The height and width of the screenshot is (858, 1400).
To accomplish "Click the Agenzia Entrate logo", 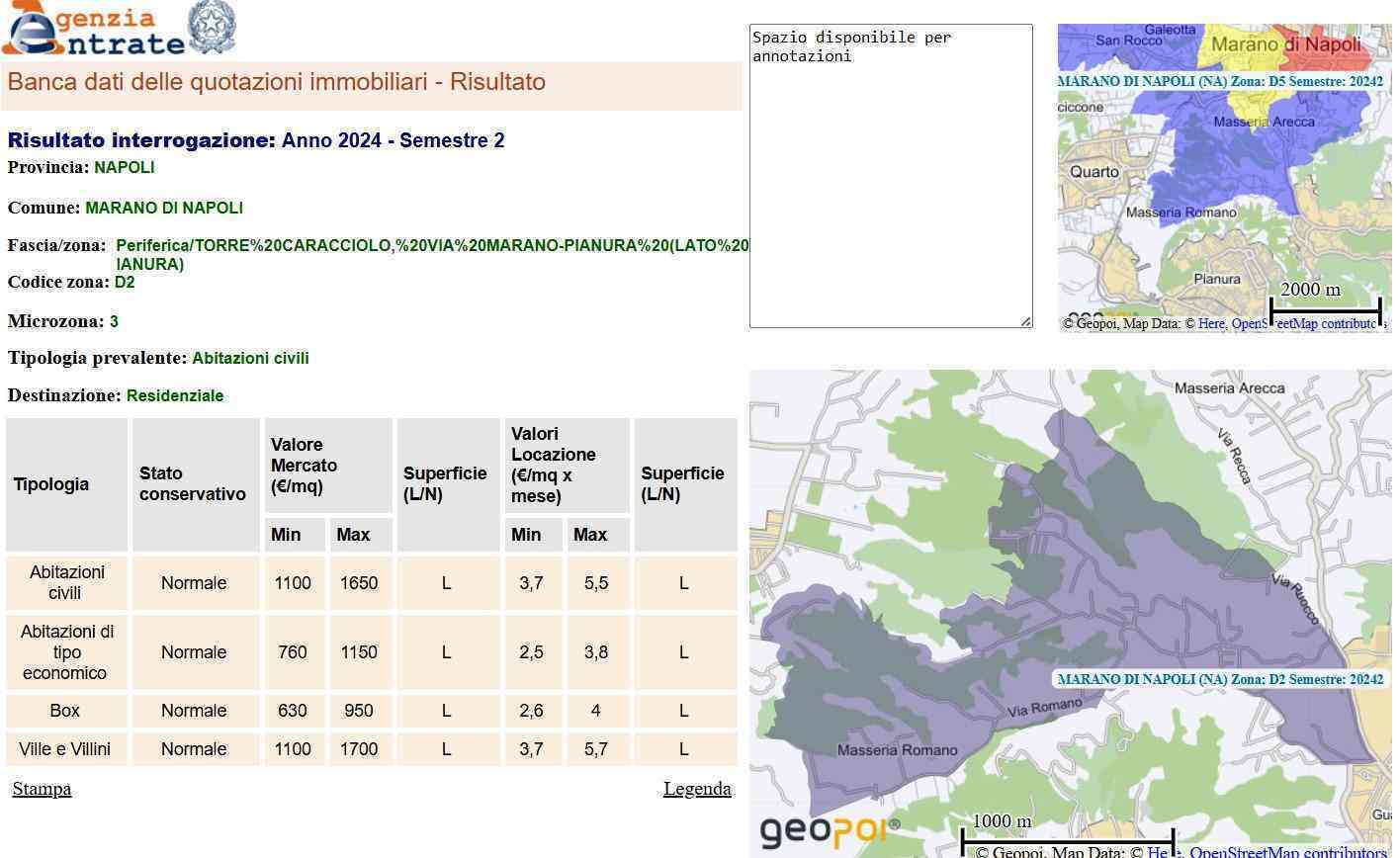I will pyautogui.click(x=94, y=30).
